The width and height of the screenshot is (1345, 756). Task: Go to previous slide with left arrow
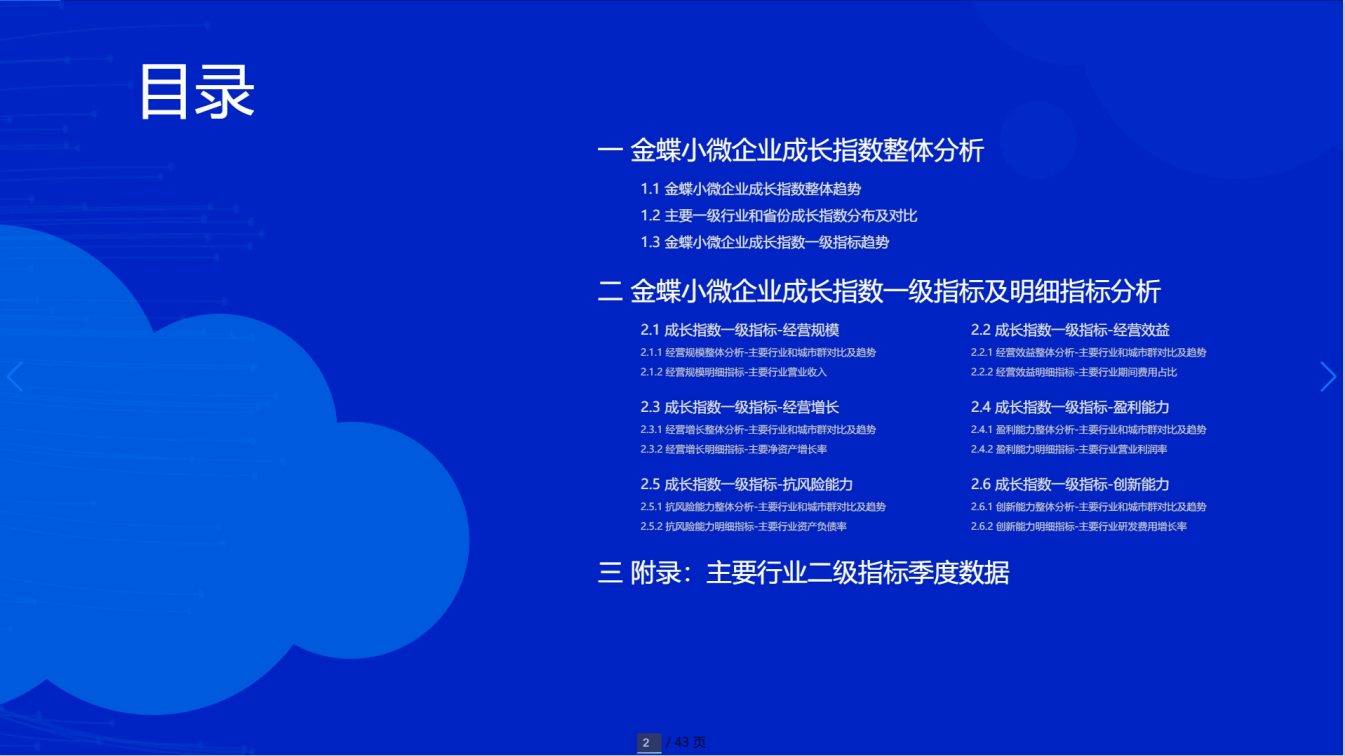pos(14,377)
